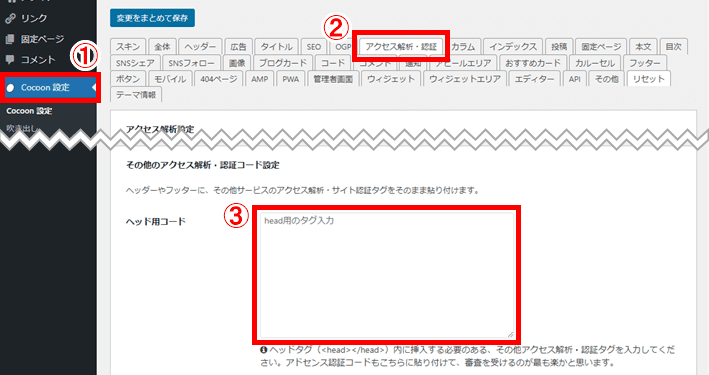Select the インデックス tab
The height and width of the screenshot is (375, 709).
[x=513, y=47]
